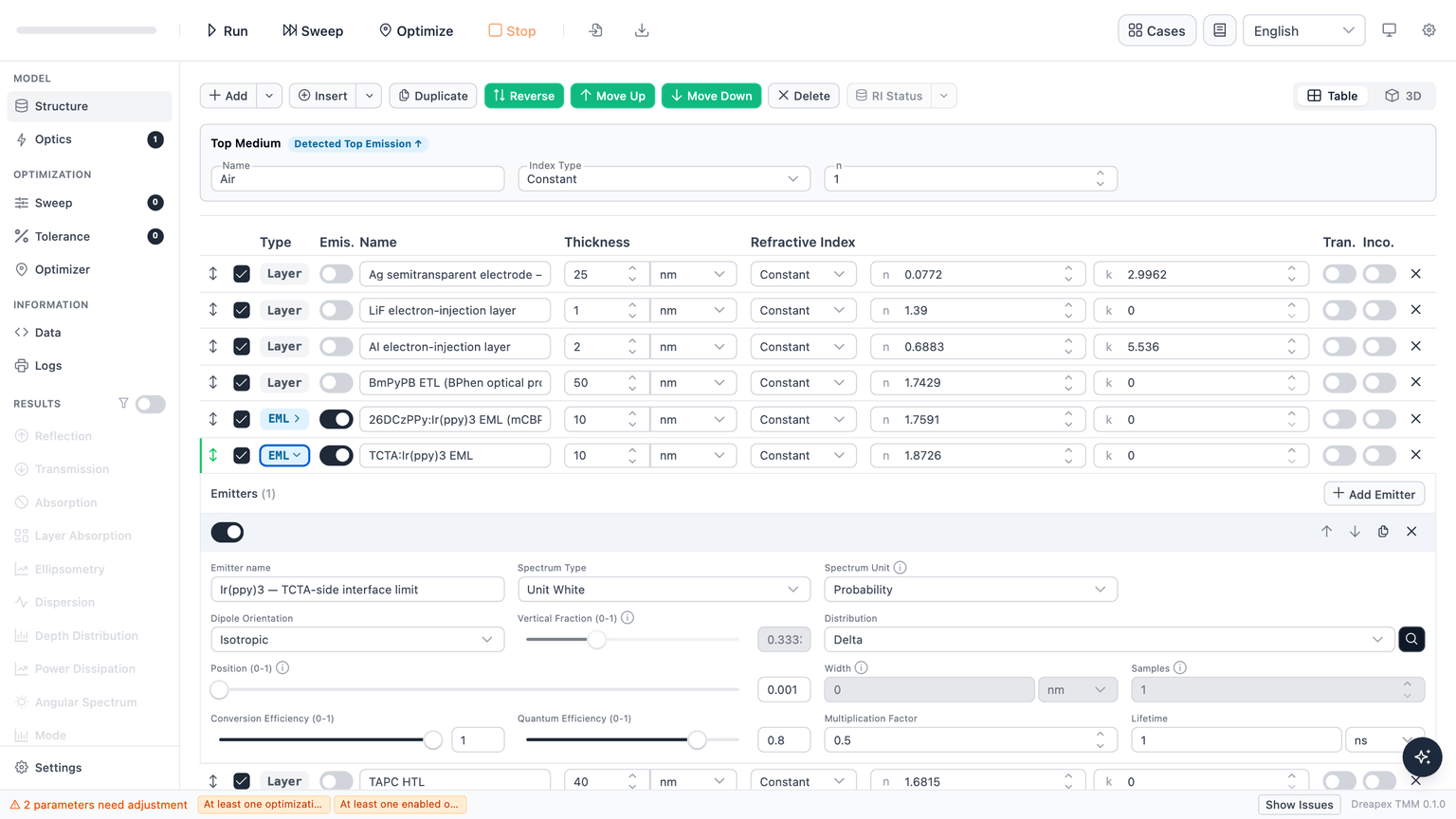Click the Emitter name input field
This screenshot has height=819, width=1456.
coord(357,590)
